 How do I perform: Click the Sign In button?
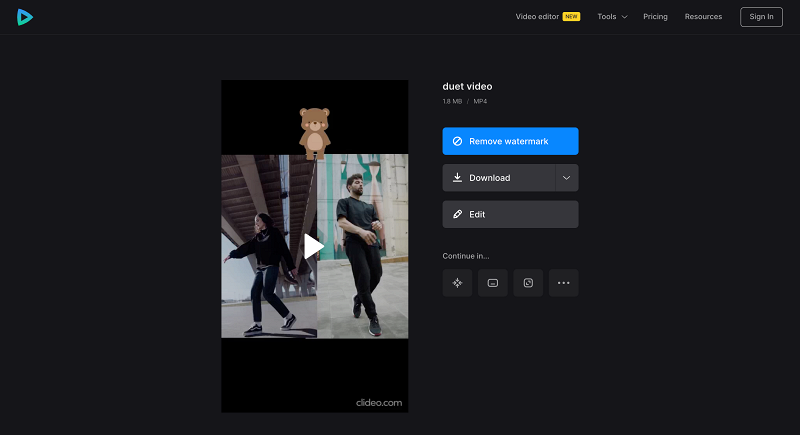pyautogui.click(x=761, y=17)
